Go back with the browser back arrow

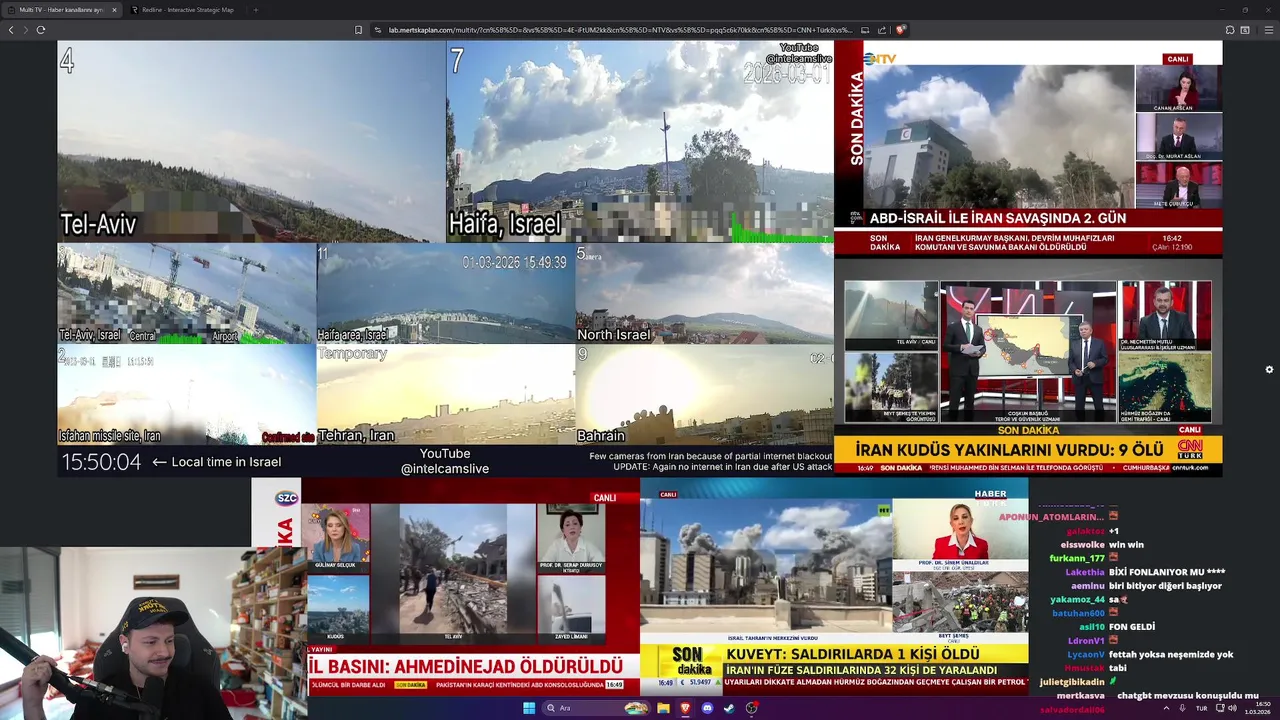coord(11,30)
